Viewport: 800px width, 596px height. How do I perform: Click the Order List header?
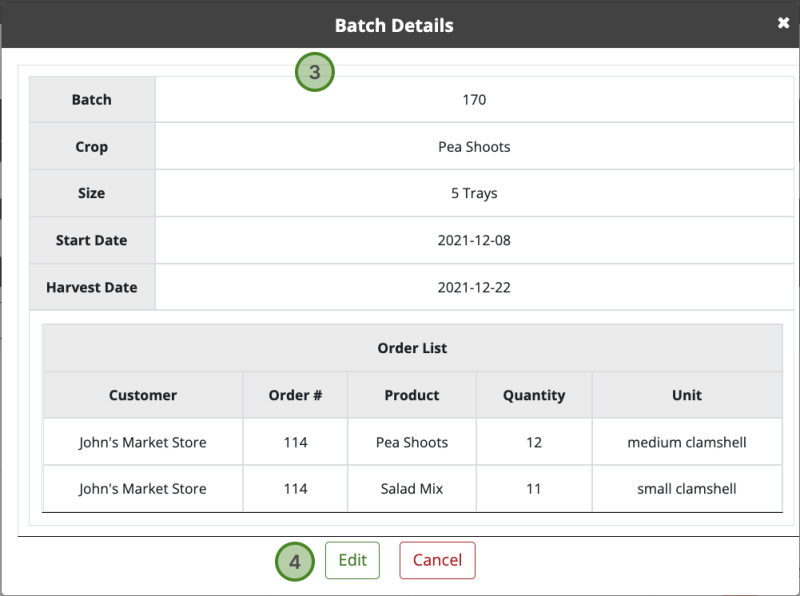[412, 348]
